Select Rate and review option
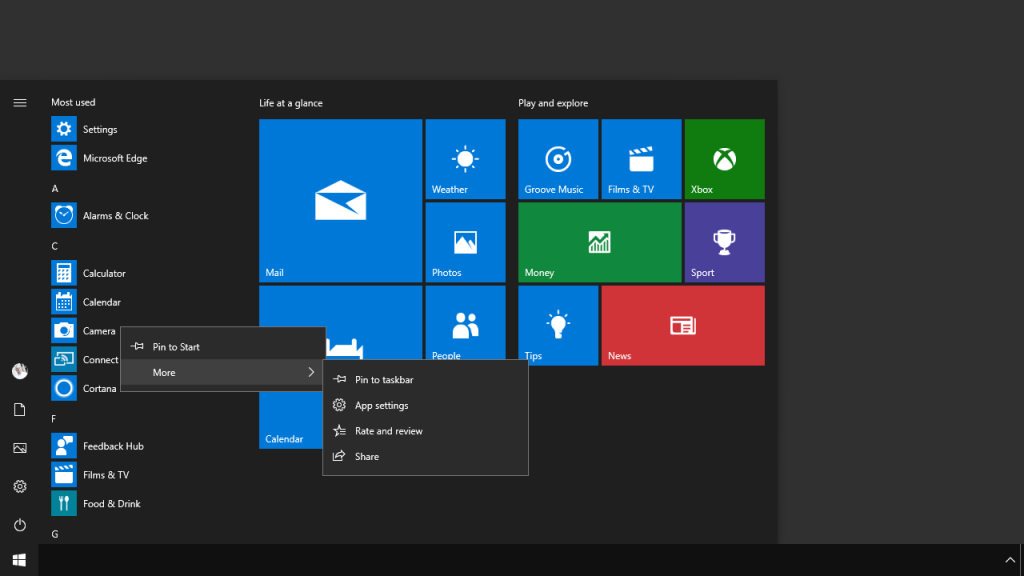 coord(388,431)
